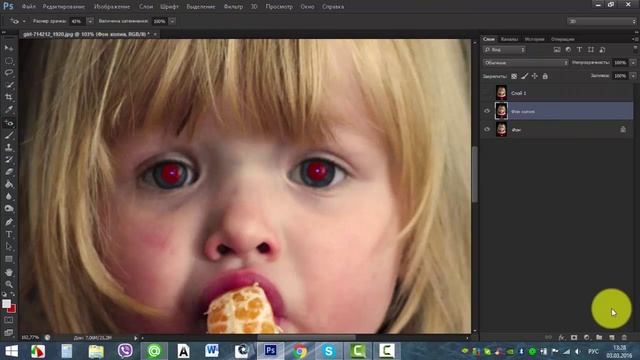Toggle shape layers filter
Screen dimensions: 640x360
591,50
